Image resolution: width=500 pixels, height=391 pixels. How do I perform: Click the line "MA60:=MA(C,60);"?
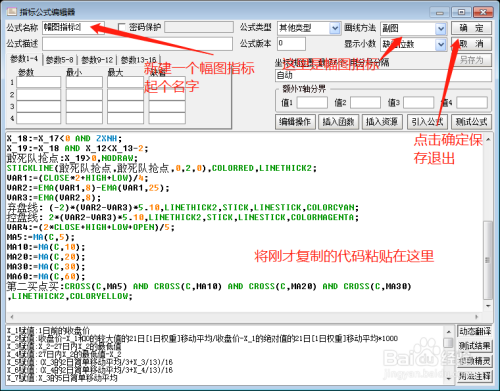pos(46,277)
